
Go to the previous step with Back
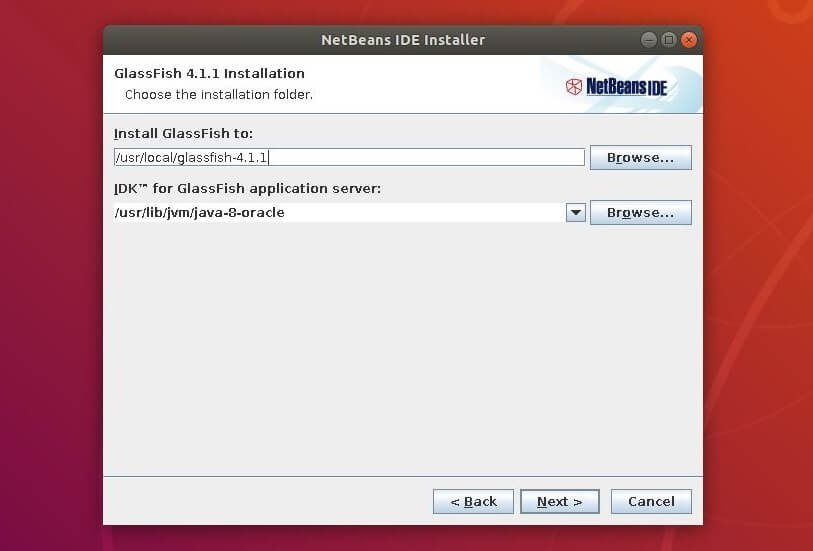pos(473,501)
